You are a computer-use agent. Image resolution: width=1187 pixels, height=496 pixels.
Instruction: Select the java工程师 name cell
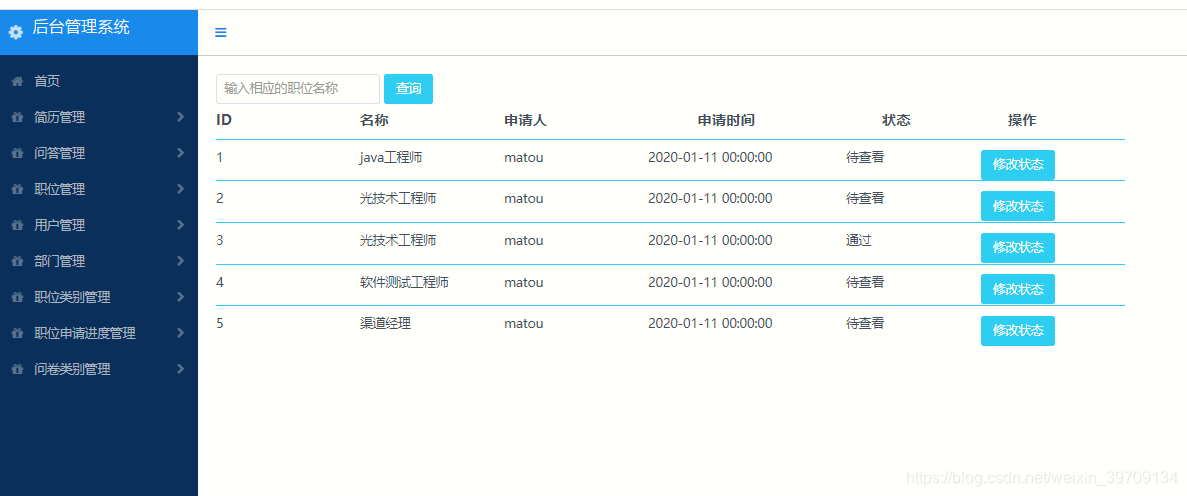[391, 158]
